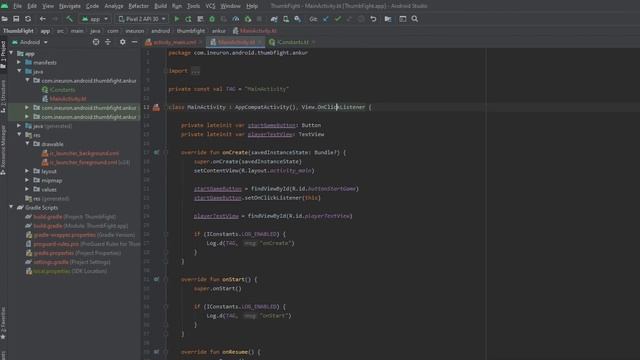
Task: Click Apply Changes and Restart Activity icon
Action: [188, 19]
